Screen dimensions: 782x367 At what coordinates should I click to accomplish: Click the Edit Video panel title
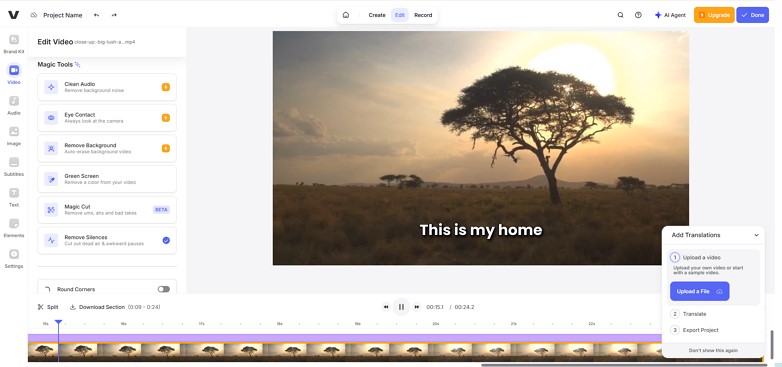pyautogui.click(x=55, y=42)
